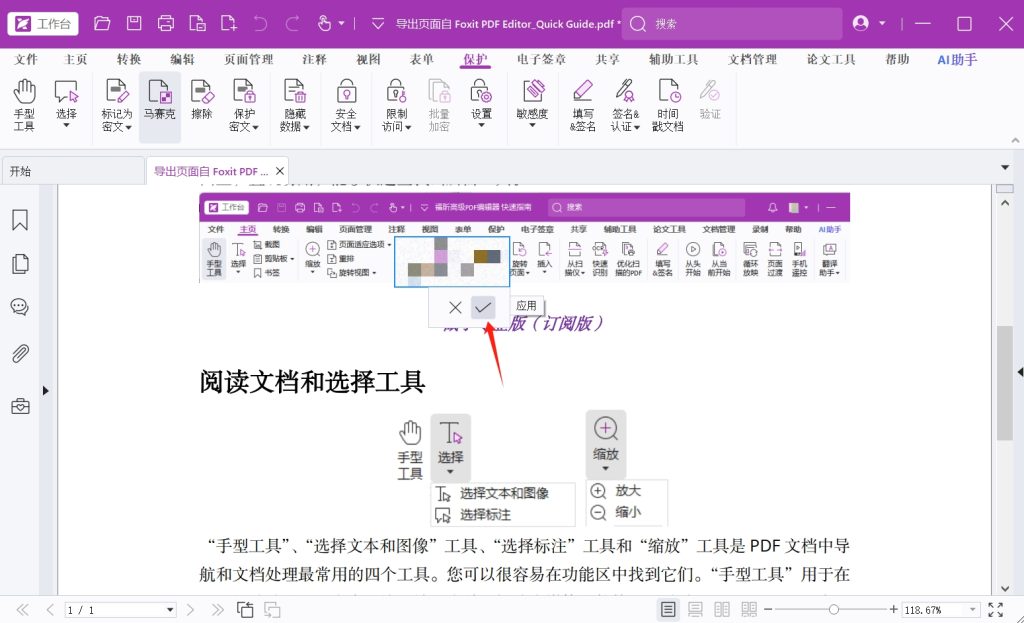Screen dimensions: 1024x623
Task: Open the attachments paperclip panel in sidebar
Action: pos(19,353)
